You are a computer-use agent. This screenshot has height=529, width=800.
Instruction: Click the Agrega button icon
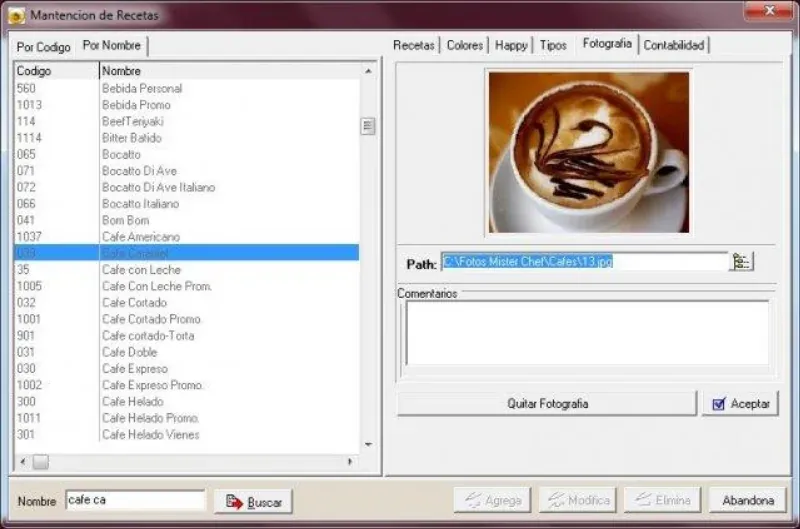point(473,500)
